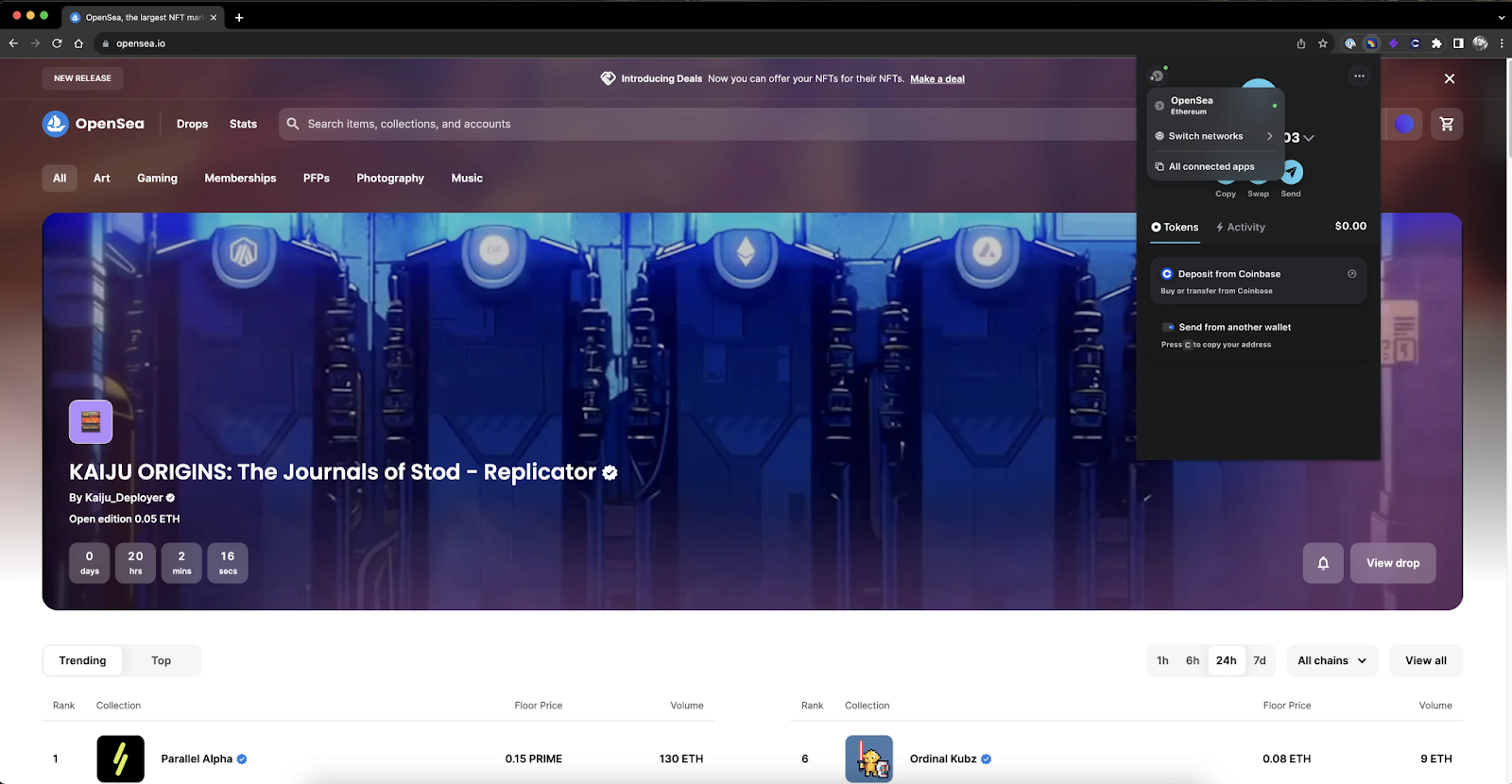This screenshot has width=1512, height=784.
Task: Click the OpenSea logo in the header
Action: coord(94,124)
